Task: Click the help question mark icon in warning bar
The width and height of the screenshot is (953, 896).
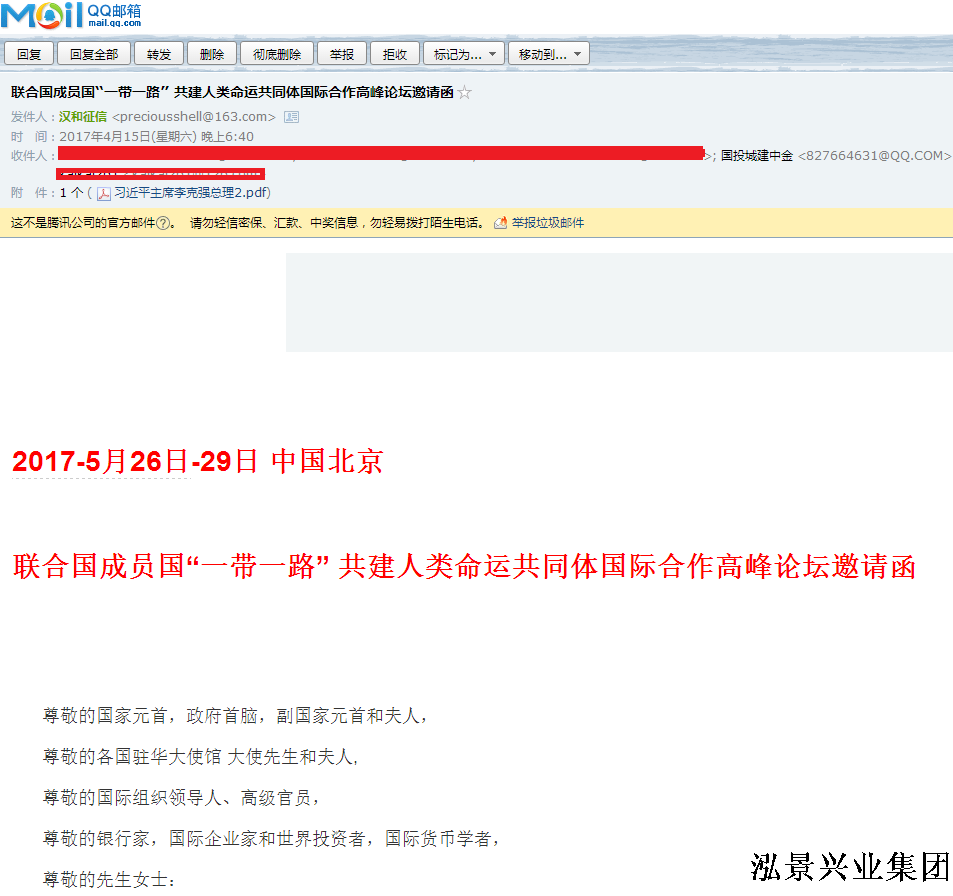Action: click(164, 223)
